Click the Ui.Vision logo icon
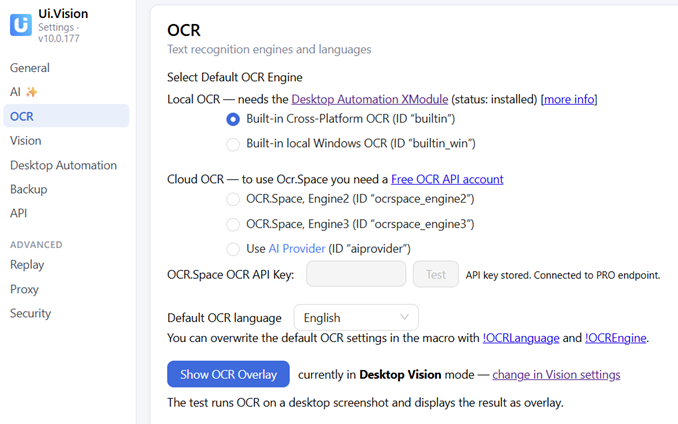678x424 pixels. (21, 25)
